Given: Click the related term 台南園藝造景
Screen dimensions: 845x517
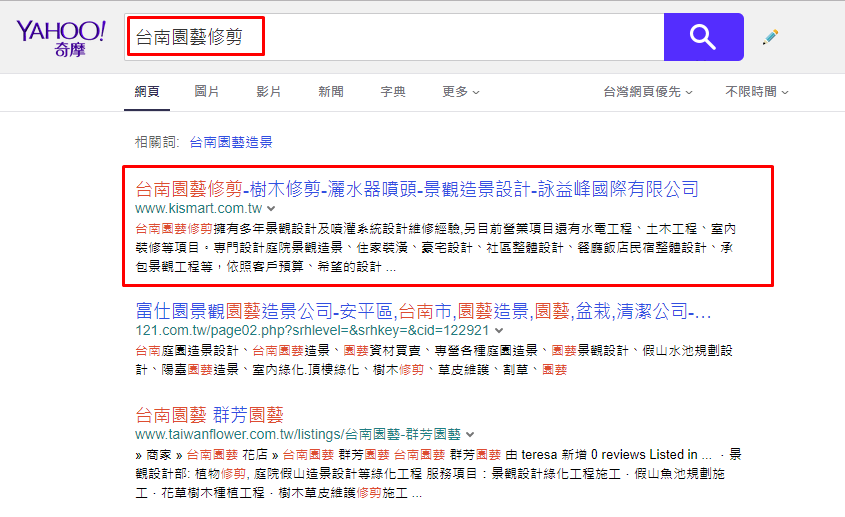Looking at the screenshot, I should click(x=231, y=142).
